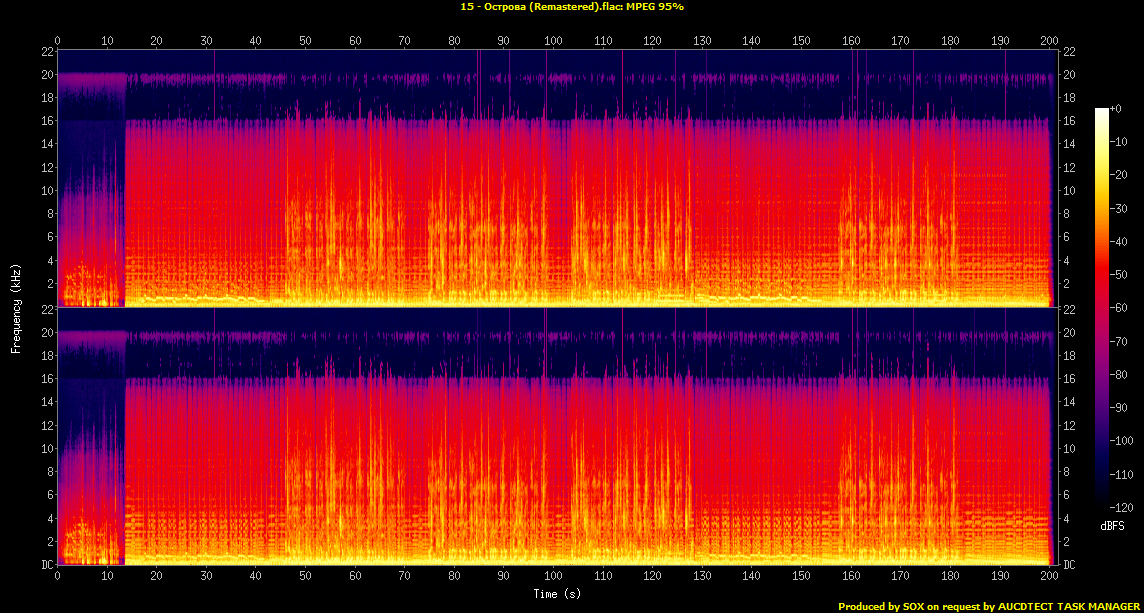This screenshot has width=1144, height=613.
Task: Click the 0 mark on bottom time axis
Action: pyautogui.click(x=58, y=577)
